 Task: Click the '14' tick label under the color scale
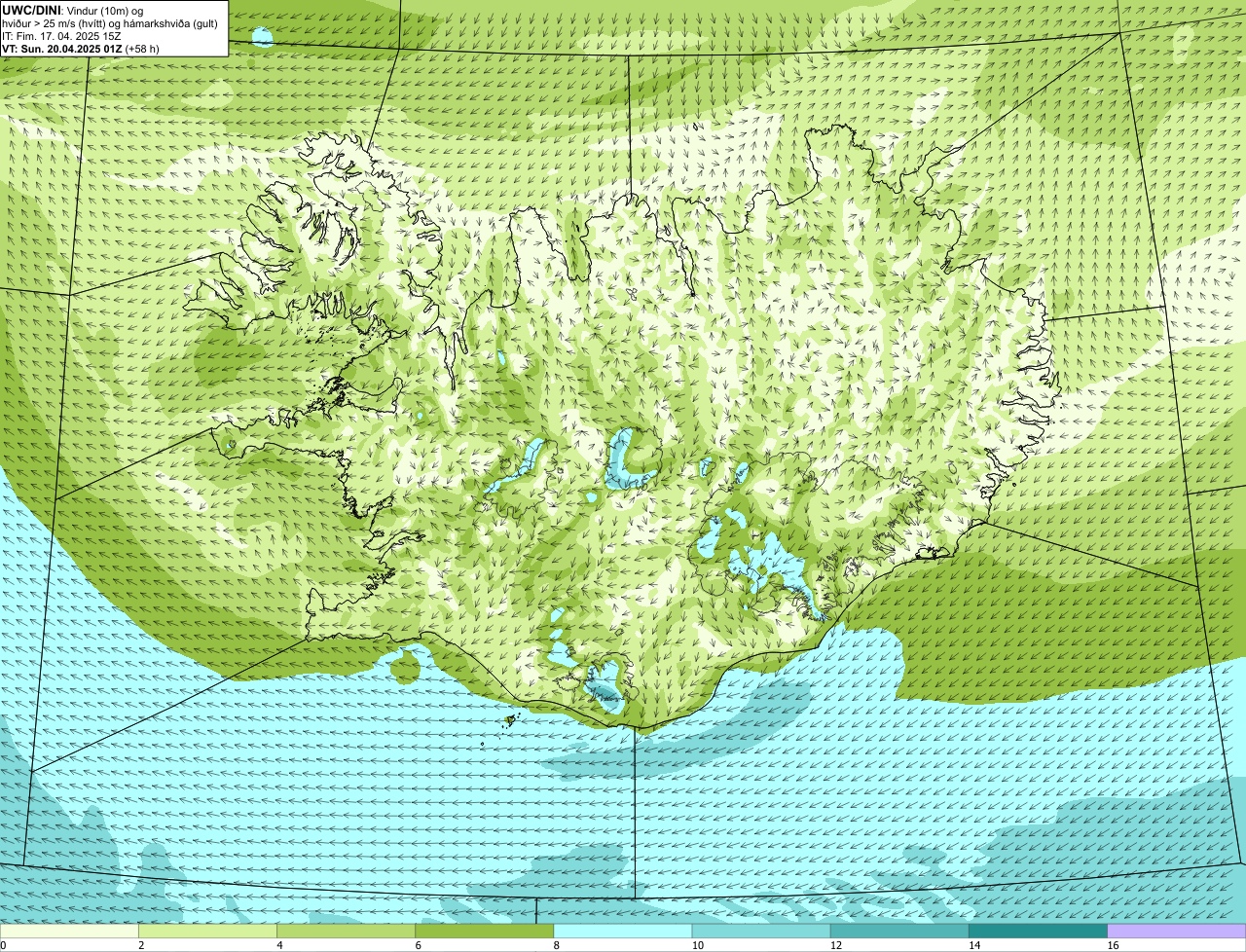pos(973,945)
